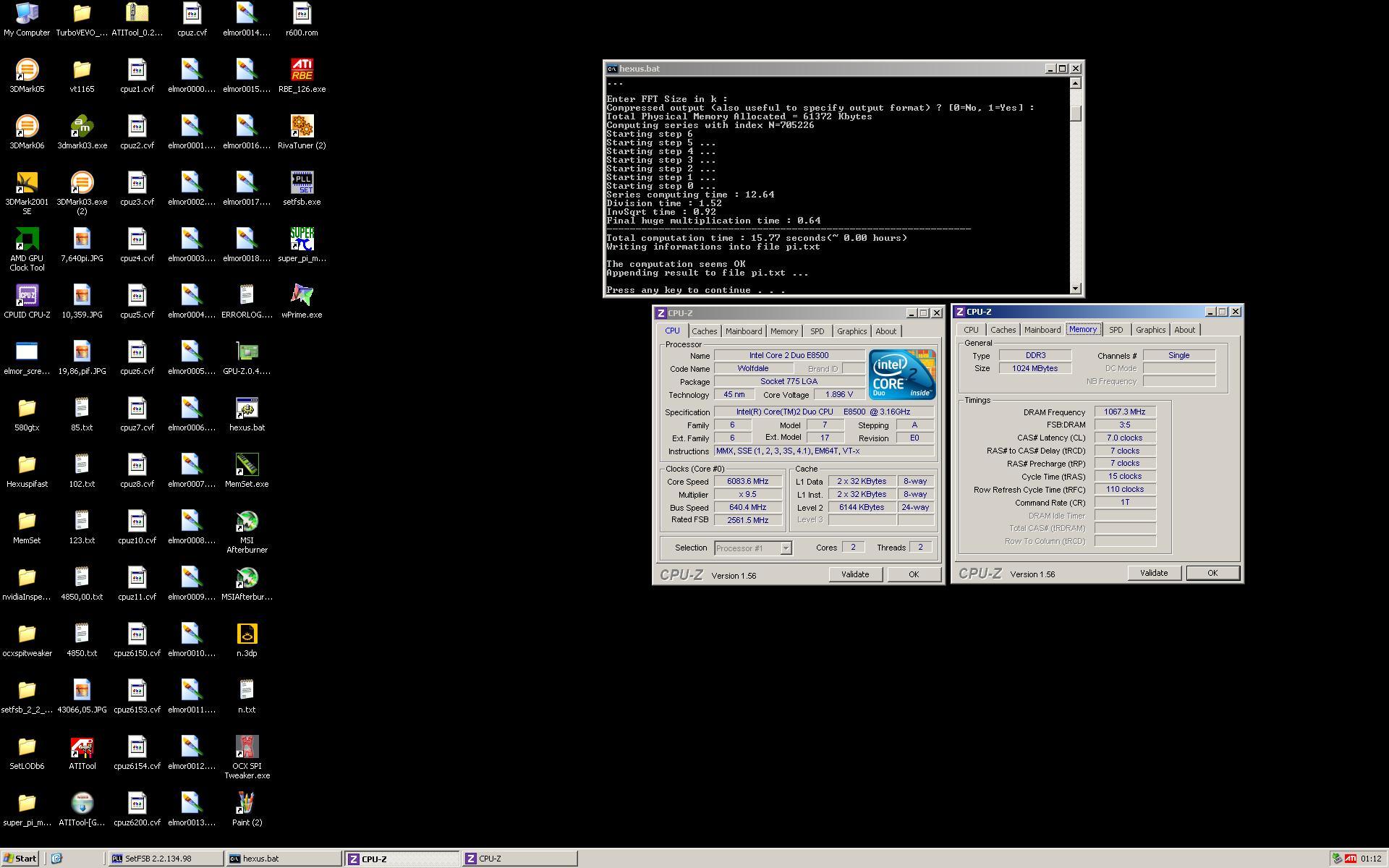Image resolution: width=1389 pixels, height=868 pixels.
Task: Switch to Caches tab in left CPU-Z
Action: coord(704,331)
